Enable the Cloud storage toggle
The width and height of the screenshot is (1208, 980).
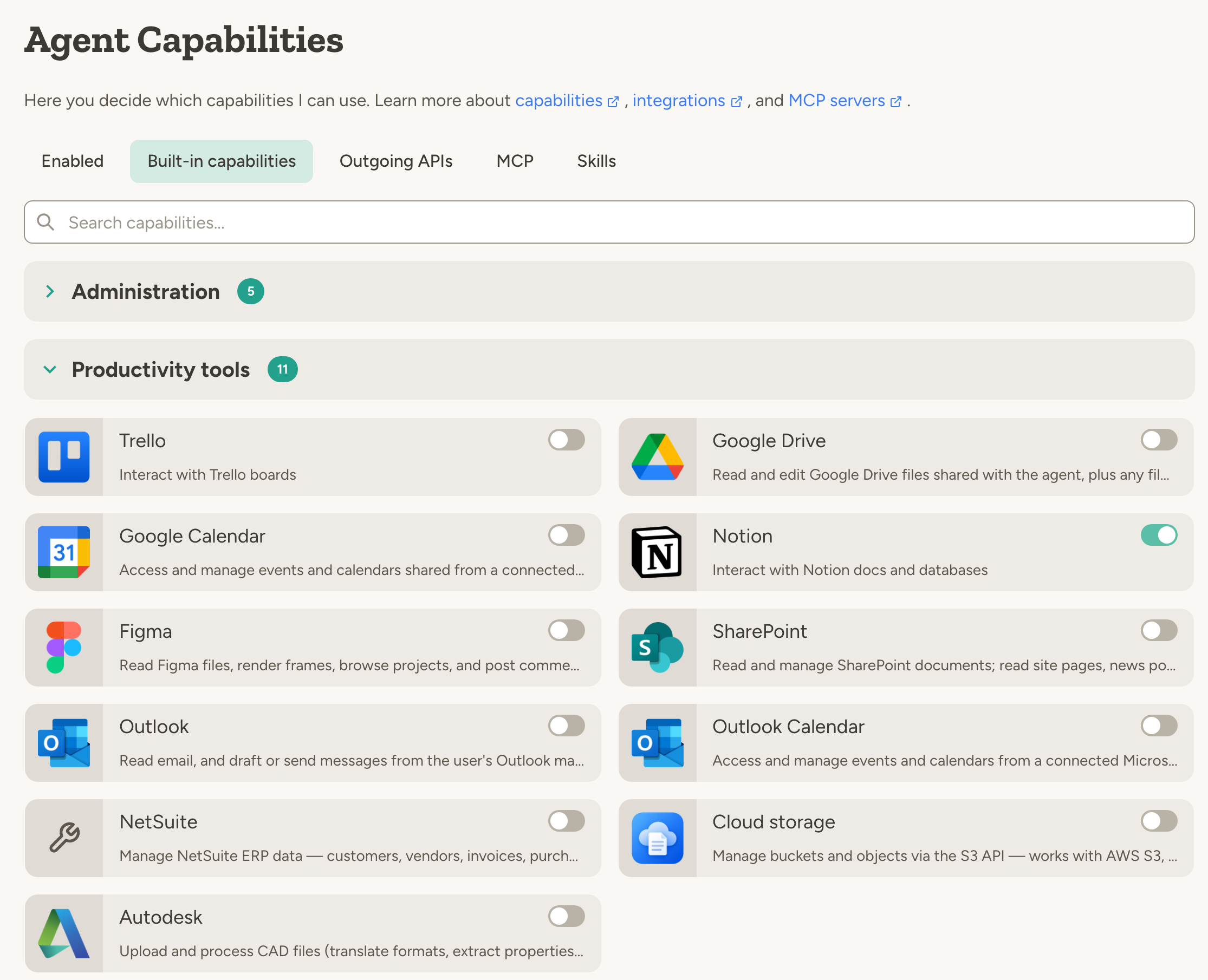1159,821
